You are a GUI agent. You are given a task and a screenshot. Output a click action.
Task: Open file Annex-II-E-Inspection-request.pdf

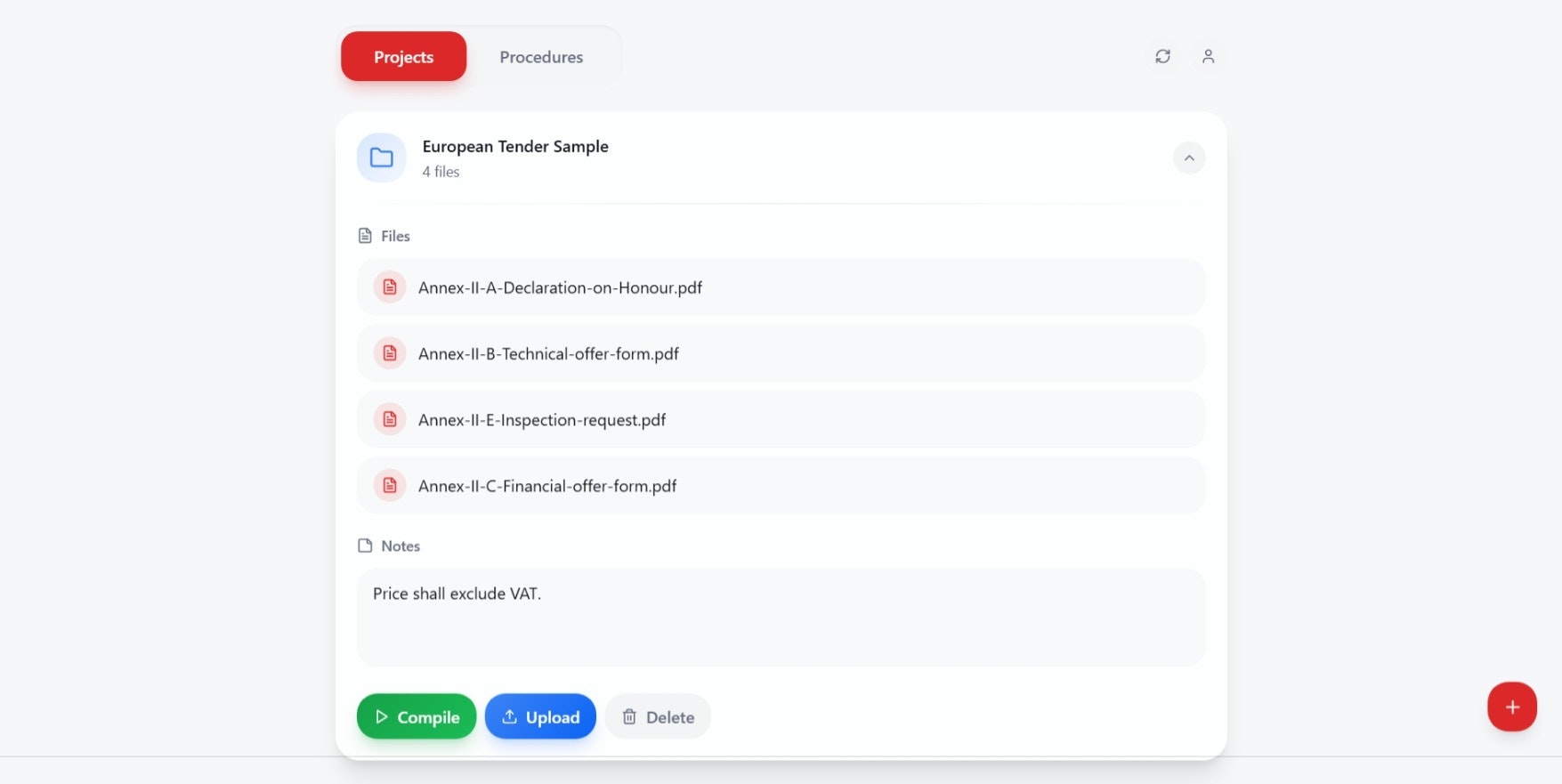[x=781, y=419]
